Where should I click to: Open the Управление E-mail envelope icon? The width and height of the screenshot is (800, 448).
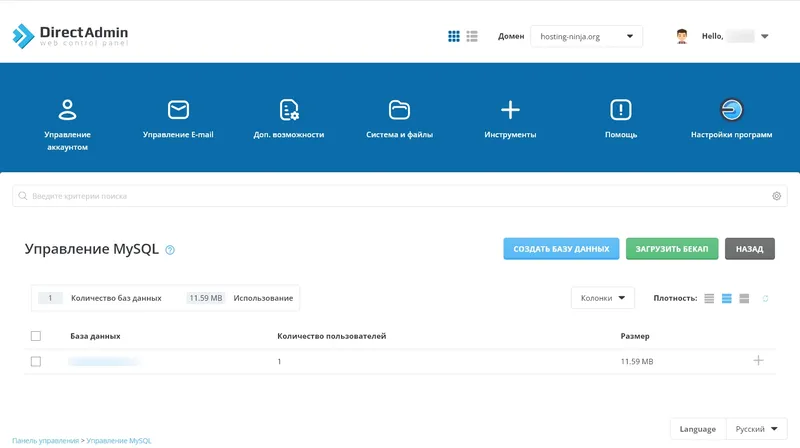pyautogui.click(x=178, y=110)
